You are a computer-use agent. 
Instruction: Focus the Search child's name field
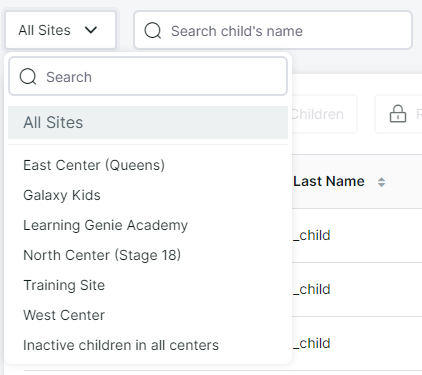(273, 30)
